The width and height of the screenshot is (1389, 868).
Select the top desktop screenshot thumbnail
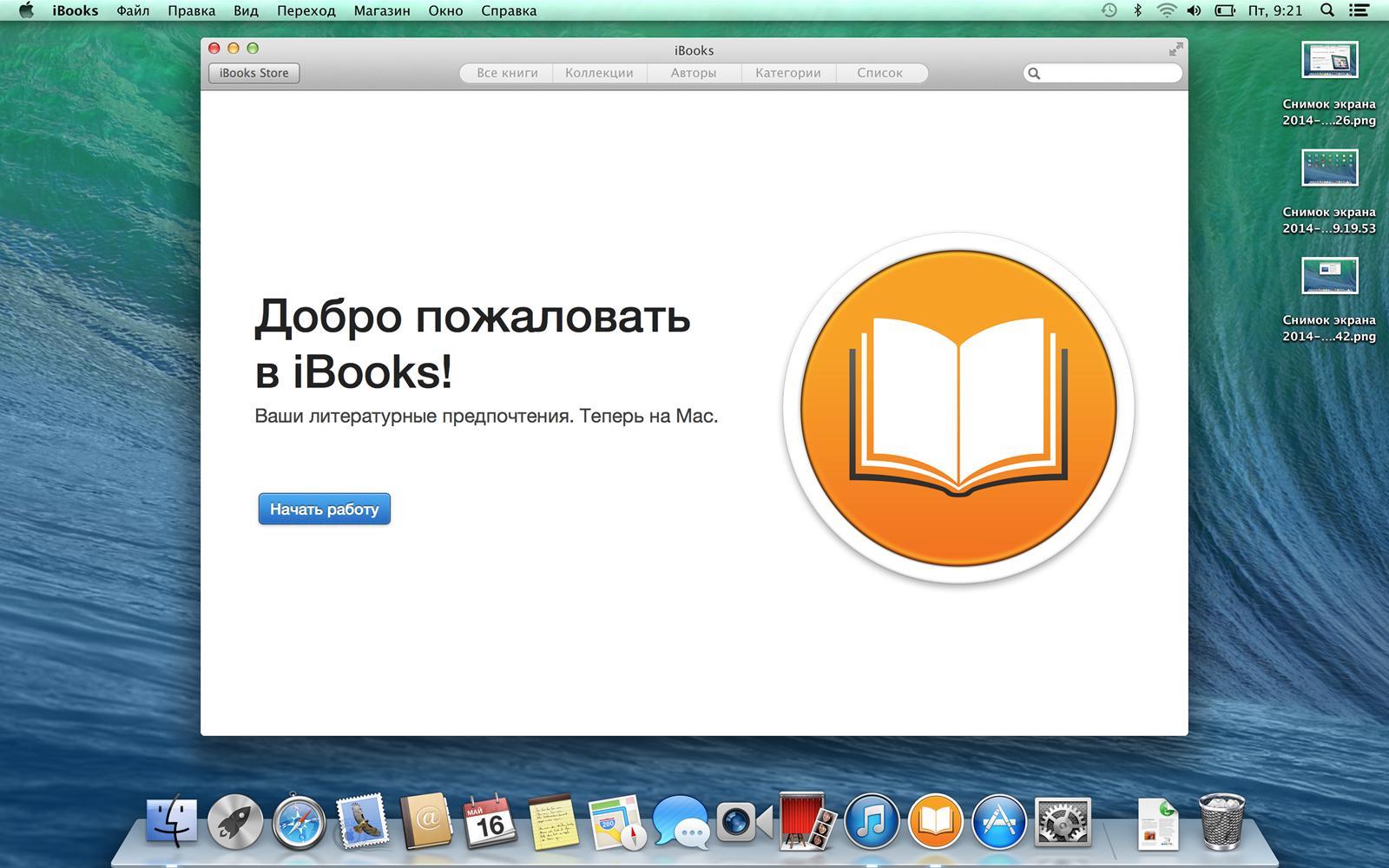click(1329, 61)
